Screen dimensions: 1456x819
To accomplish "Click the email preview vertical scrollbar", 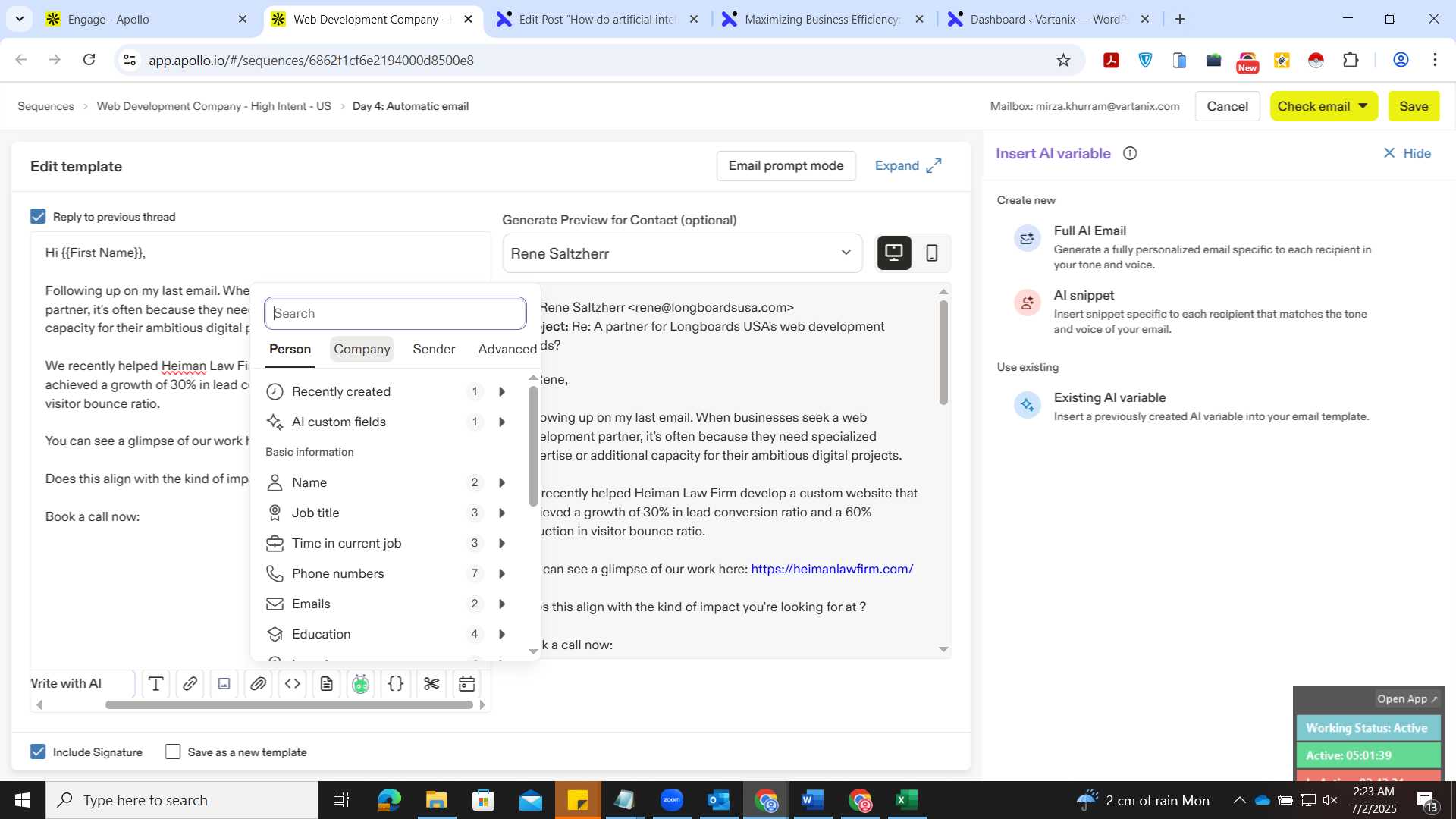I will 943,351.
